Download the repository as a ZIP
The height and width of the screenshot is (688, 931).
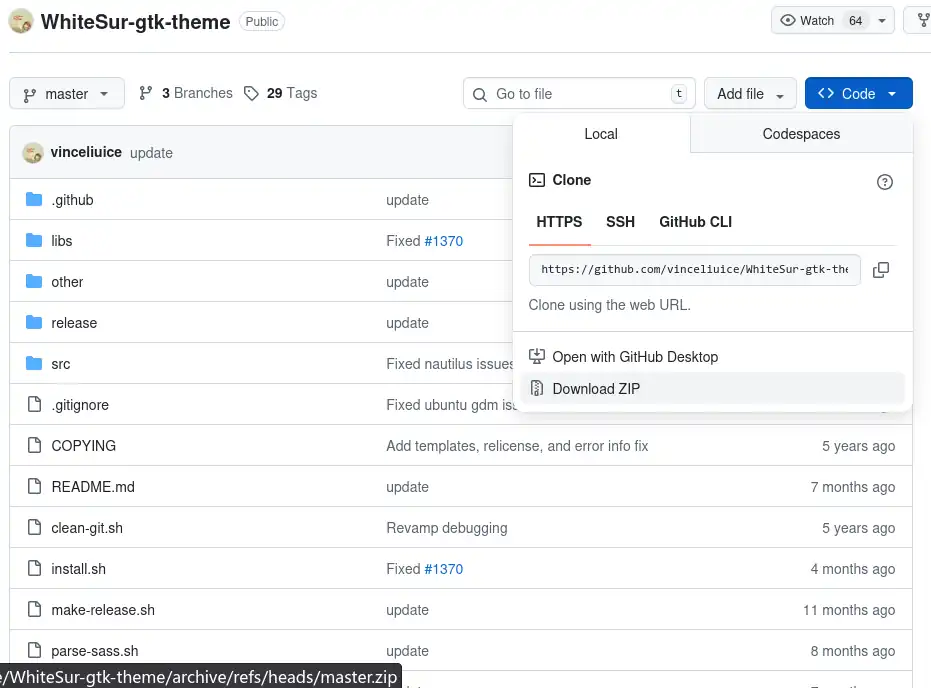click(595, 388)
